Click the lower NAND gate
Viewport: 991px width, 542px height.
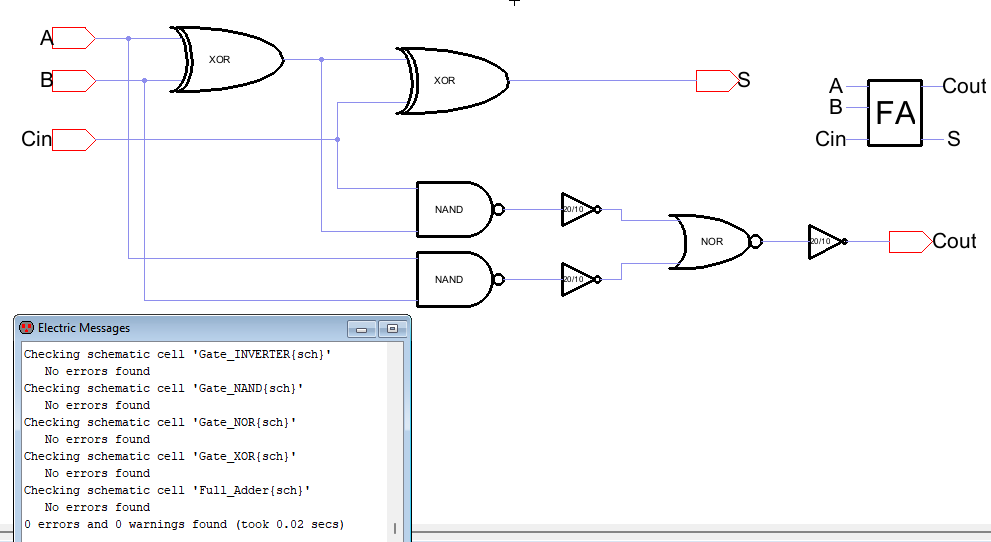453,279
